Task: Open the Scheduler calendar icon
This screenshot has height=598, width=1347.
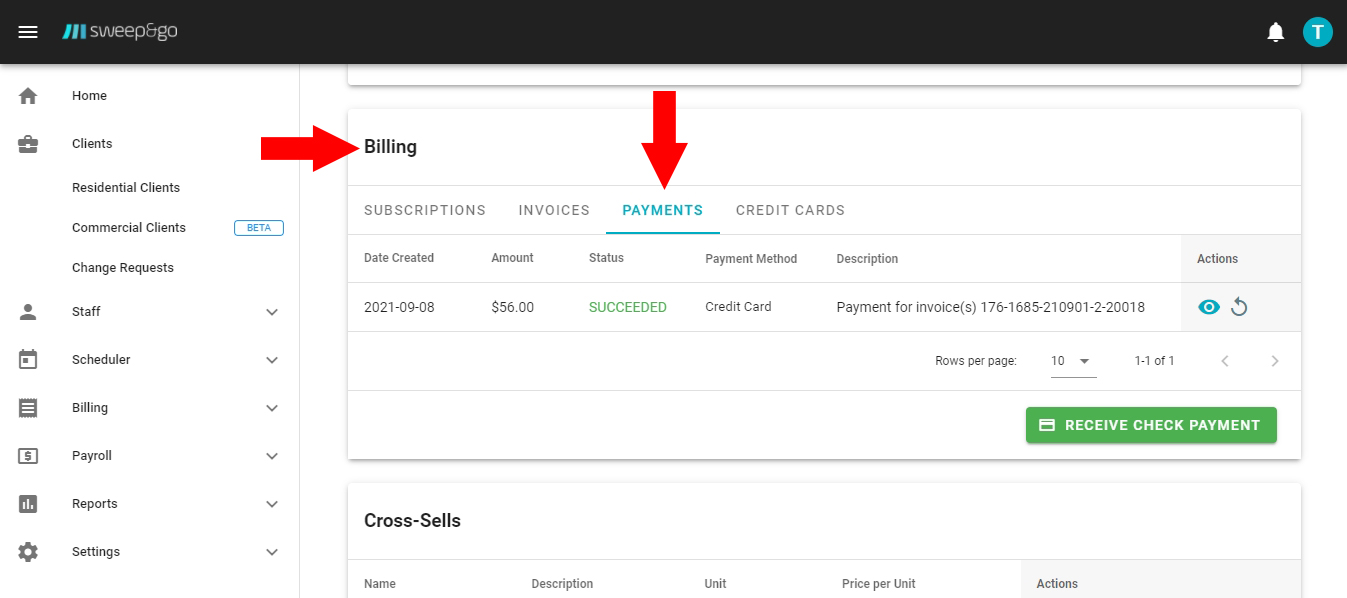Action: pyautogui.click(x=28, y=359)
